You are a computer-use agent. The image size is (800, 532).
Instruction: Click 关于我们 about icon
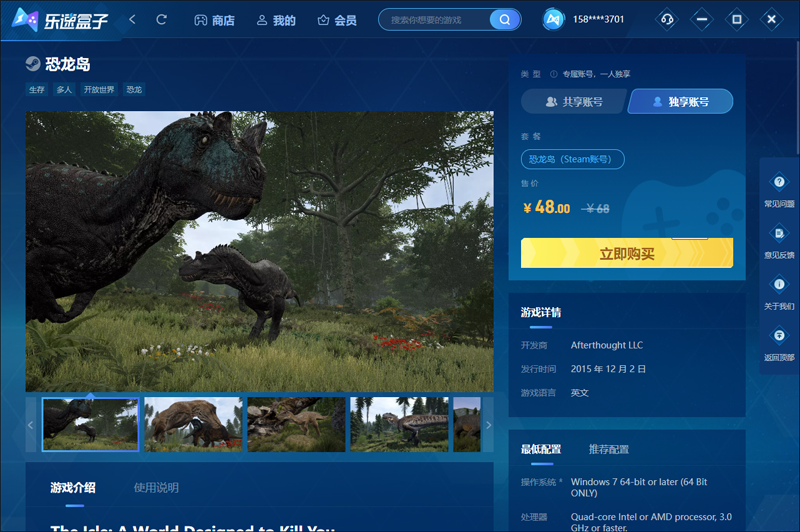click(x=779, y=285)
